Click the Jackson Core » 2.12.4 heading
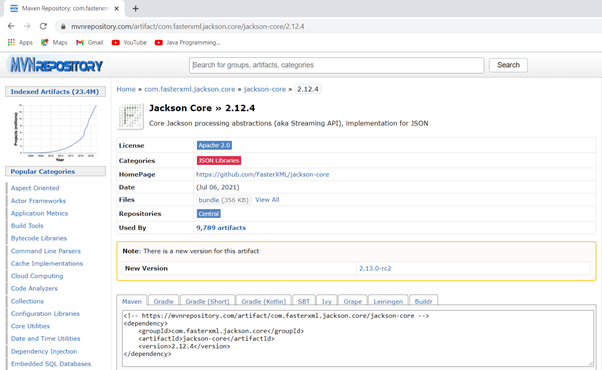The height and width of the screenshot is (370, 602). (202, 108)
